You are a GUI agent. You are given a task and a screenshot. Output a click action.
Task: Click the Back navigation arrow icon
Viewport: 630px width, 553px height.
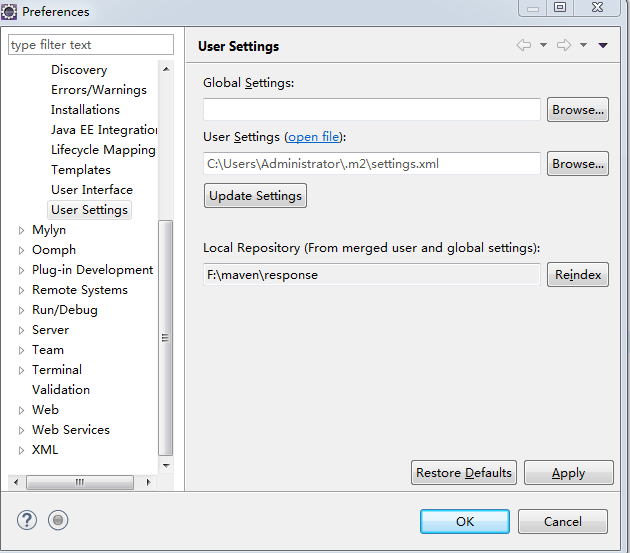[x=524, y=45]
